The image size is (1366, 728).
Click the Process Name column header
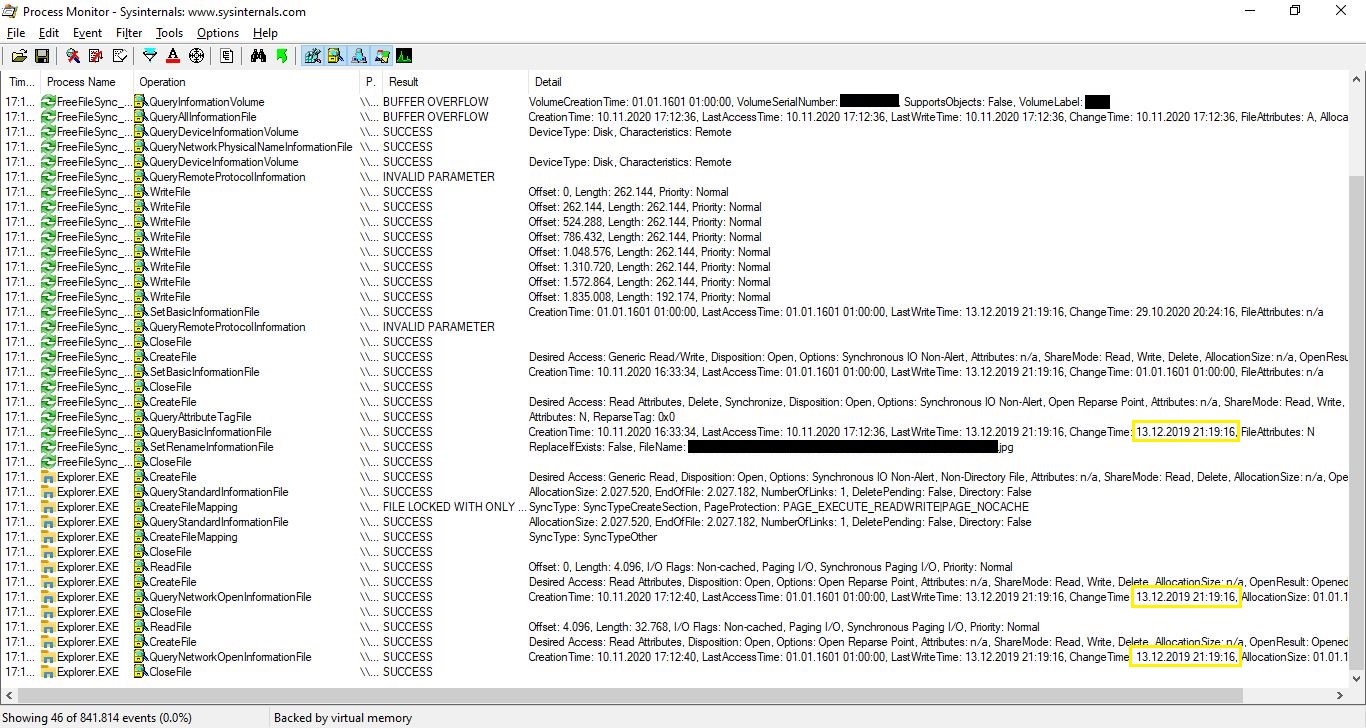click(x=87, y=82)
